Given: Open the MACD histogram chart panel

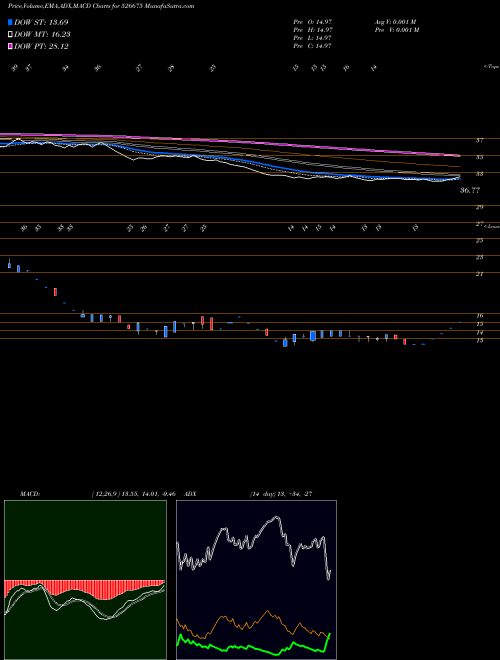Looking at the screenshot, I should pyautogui.click(x=85, y=580).
